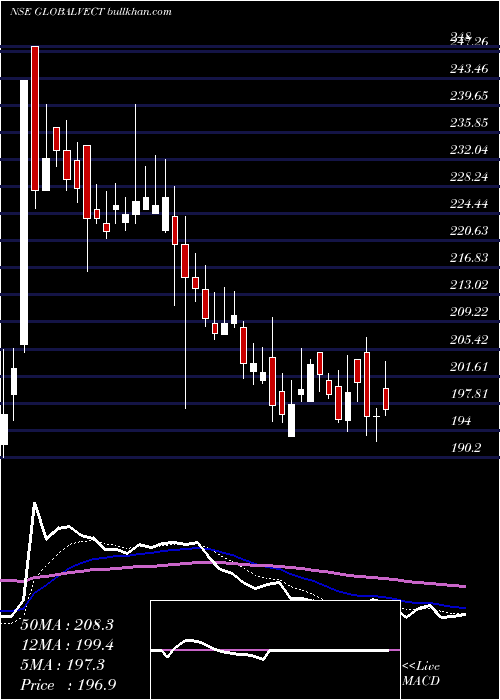Click the Price : 196.9 readout

pos(68,685)
